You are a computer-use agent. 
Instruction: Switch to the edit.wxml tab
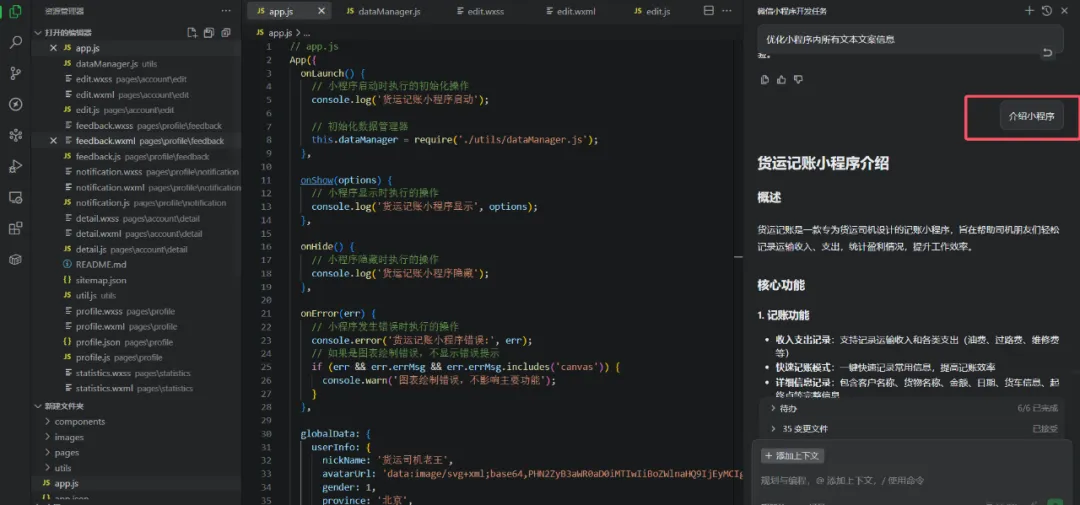coord(570,11)
